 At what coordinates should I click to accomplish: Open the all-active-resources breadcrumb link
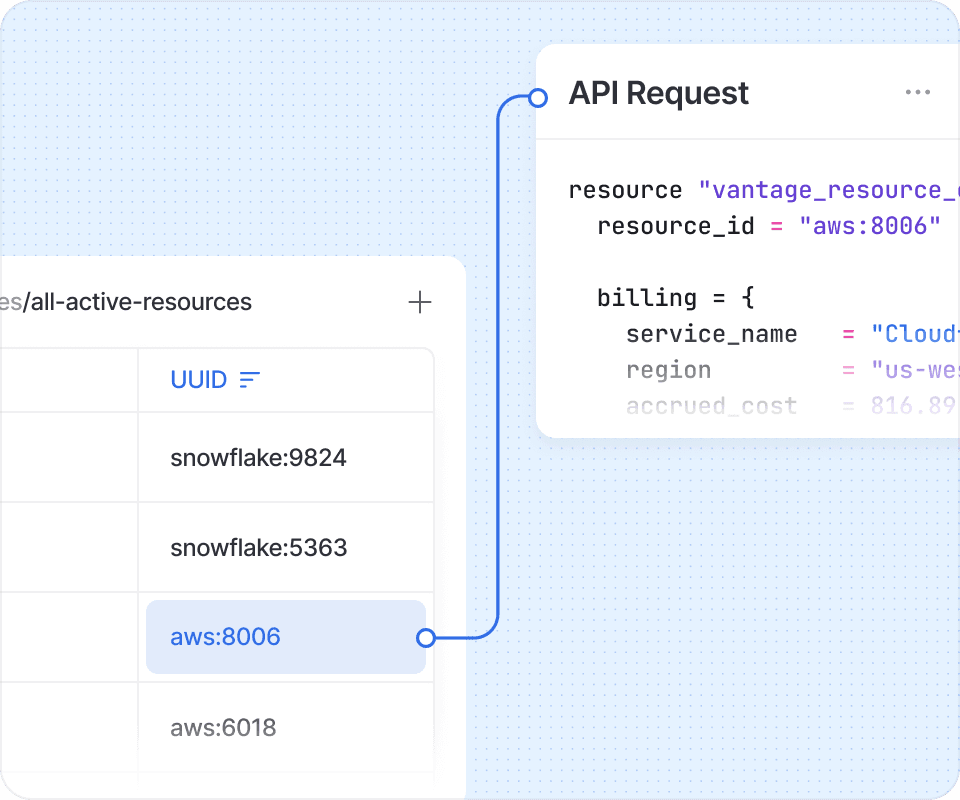click(x=141, y=302)
